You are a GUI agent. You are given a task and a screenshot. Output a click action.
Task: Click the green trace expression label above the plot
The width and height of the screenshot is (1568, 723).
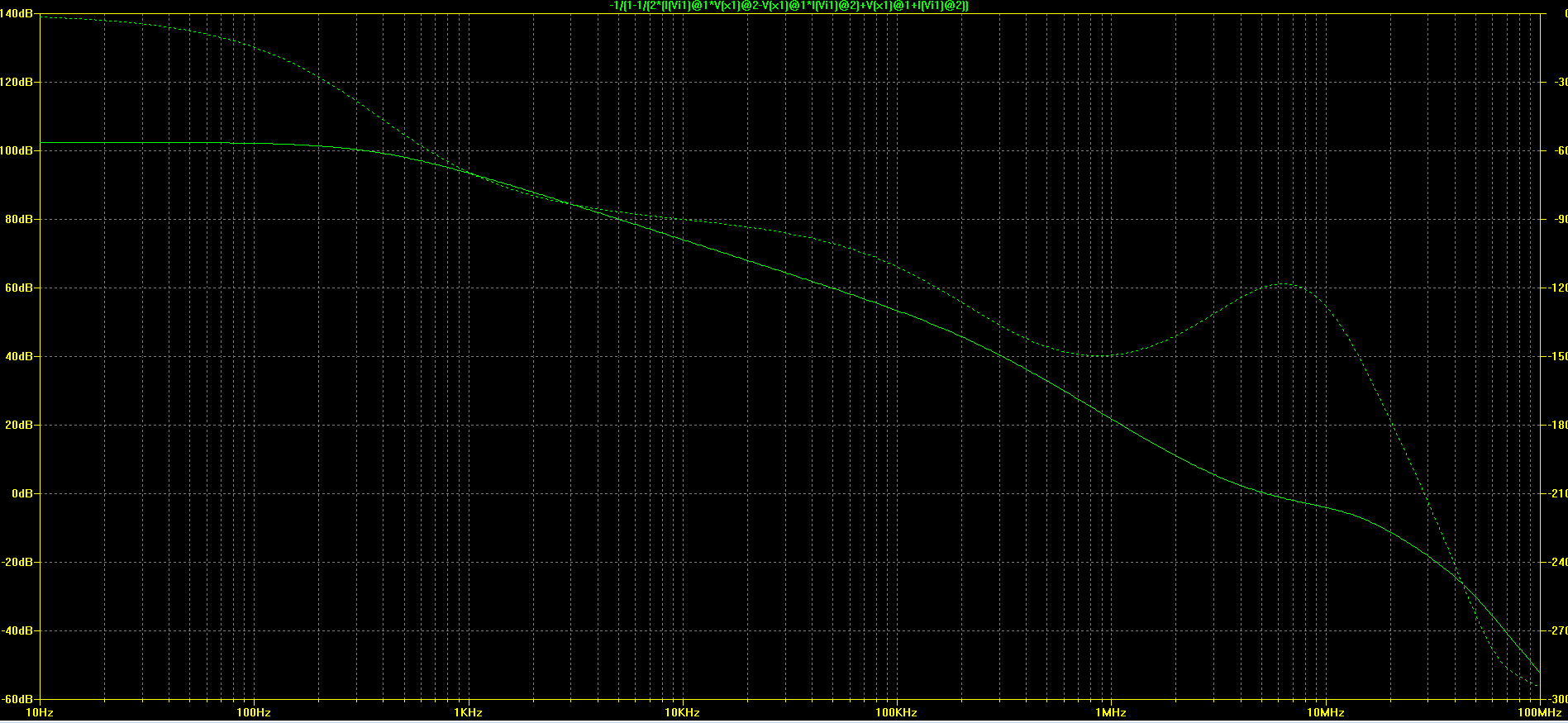click(x=789, y=6)
